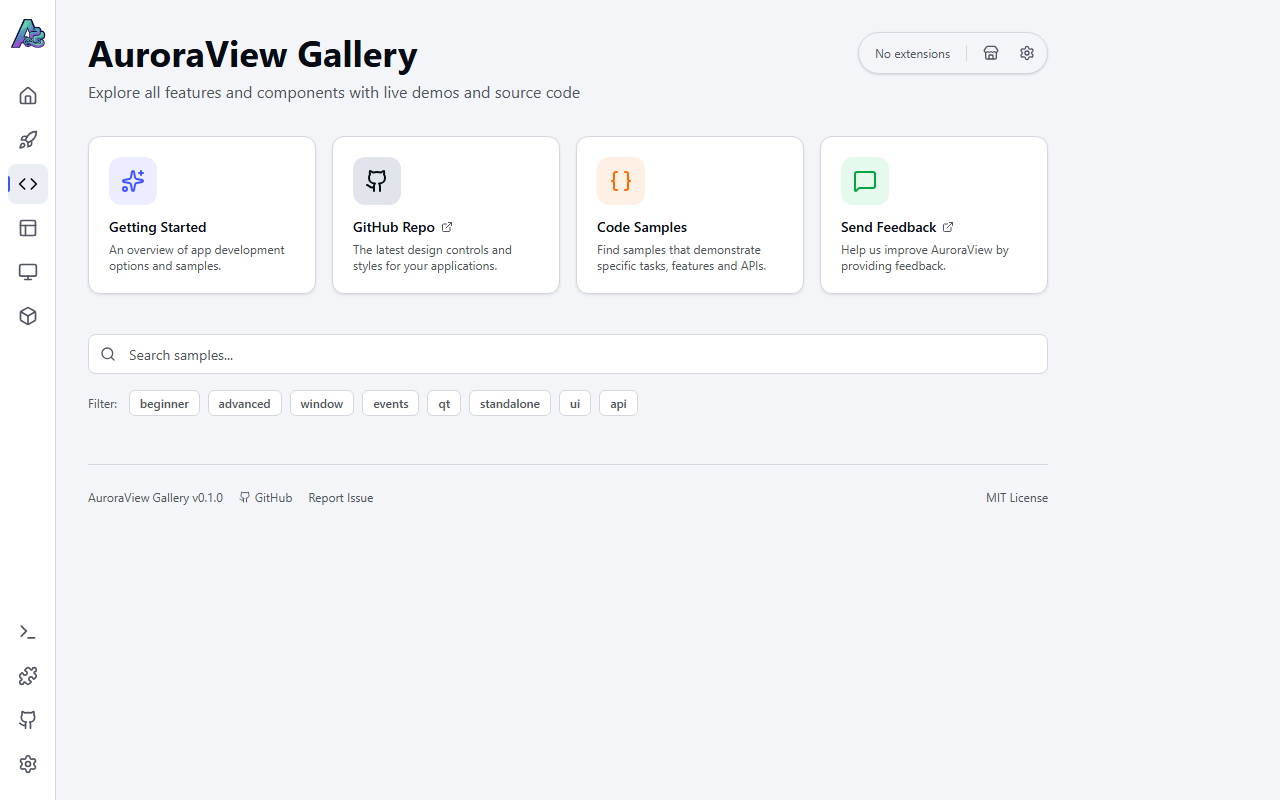Open the Home page from the sidebar
The height and width of the screenshot is (800, 1280).
[27, 95]
